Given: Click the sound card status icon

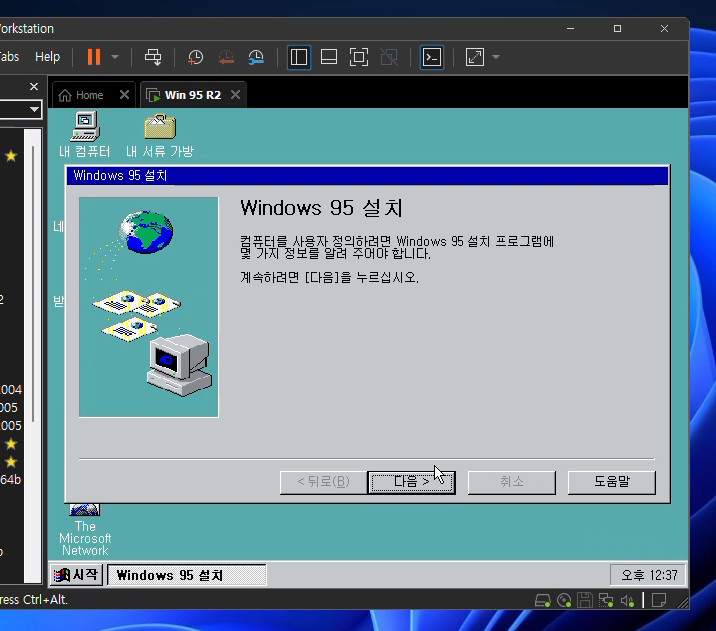Looking at the screenshot, I should pos(627,600).
